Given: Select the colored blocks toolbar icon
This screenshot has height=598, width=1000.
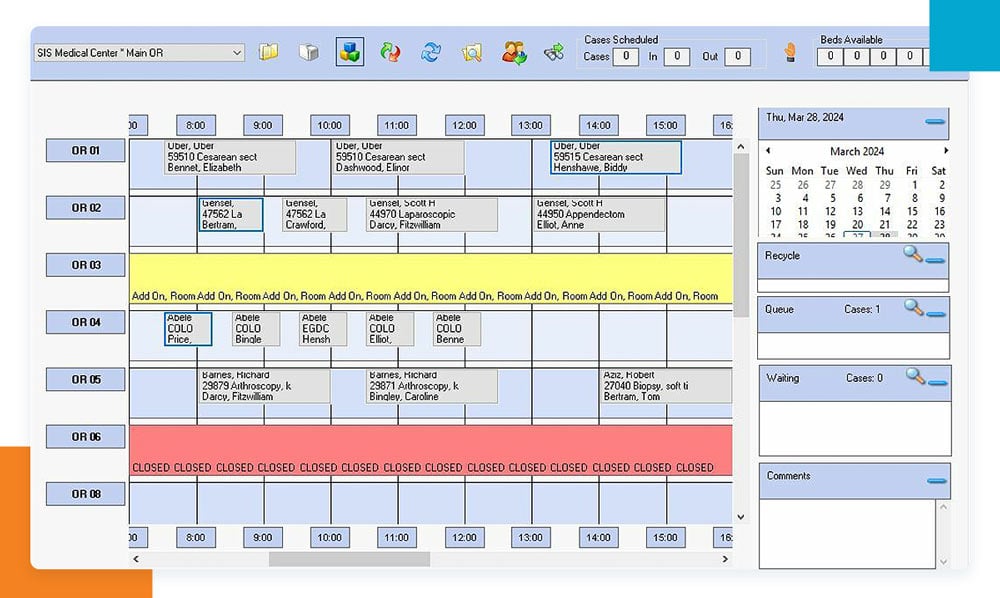Looking at the screenshot, I should [x=350, y=52].
